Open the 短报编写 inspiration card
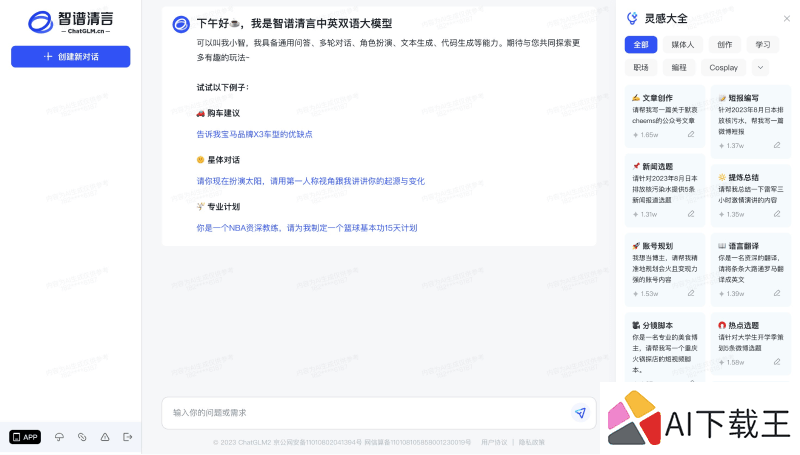 [x=751, y=121]
